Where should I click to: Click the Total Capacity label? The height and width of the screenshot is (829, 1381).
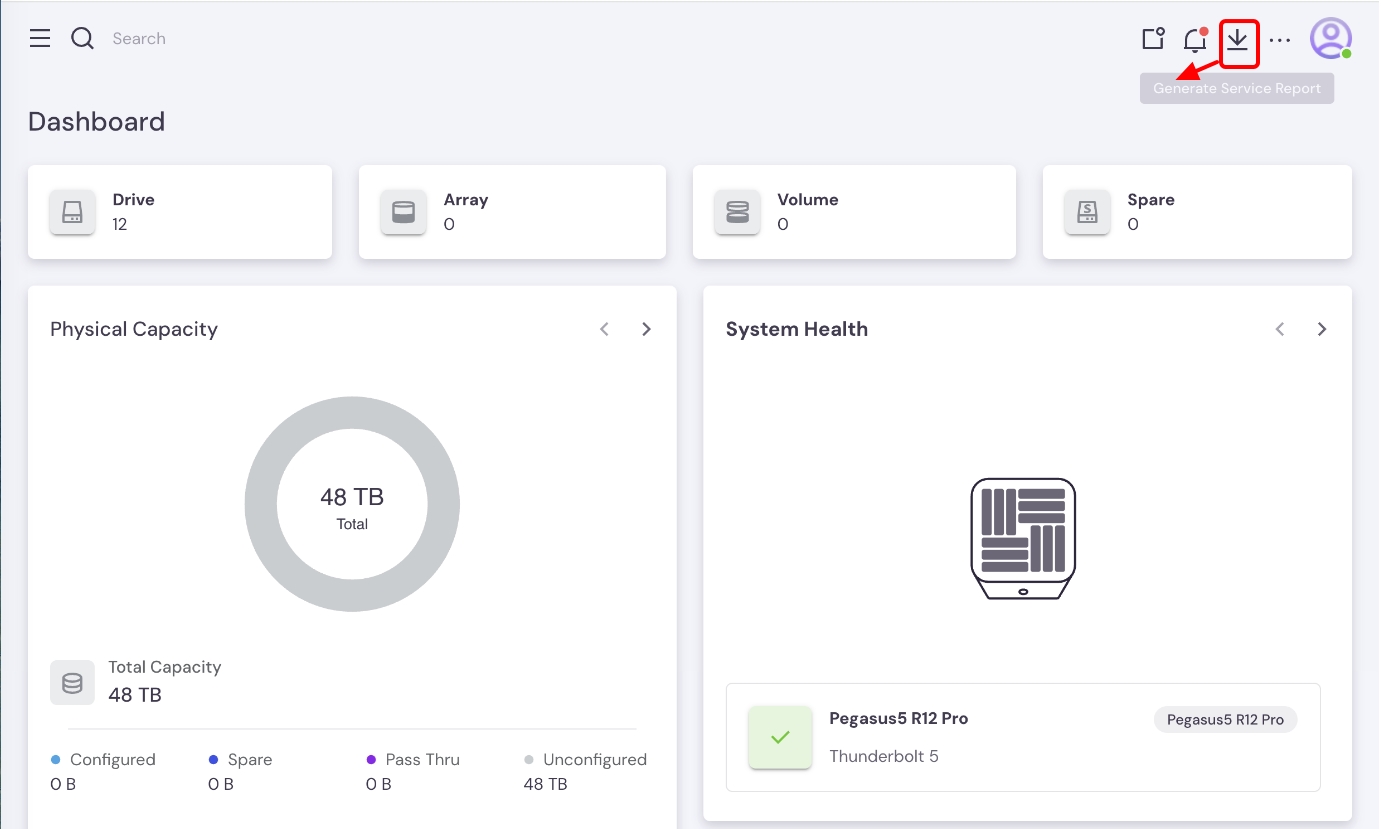165,667
